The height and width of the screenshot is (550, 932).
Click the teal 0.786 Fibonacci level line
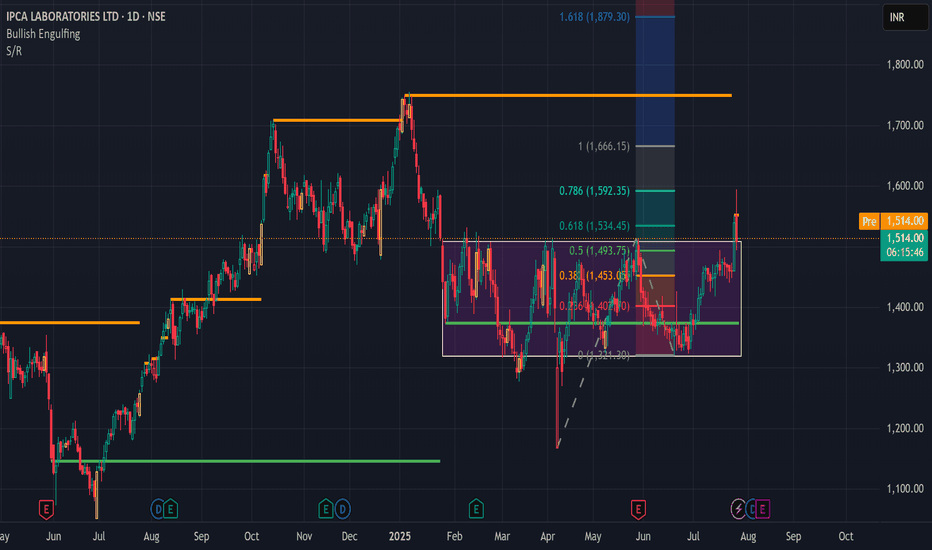pyautogui.click(x=655, y=191)
